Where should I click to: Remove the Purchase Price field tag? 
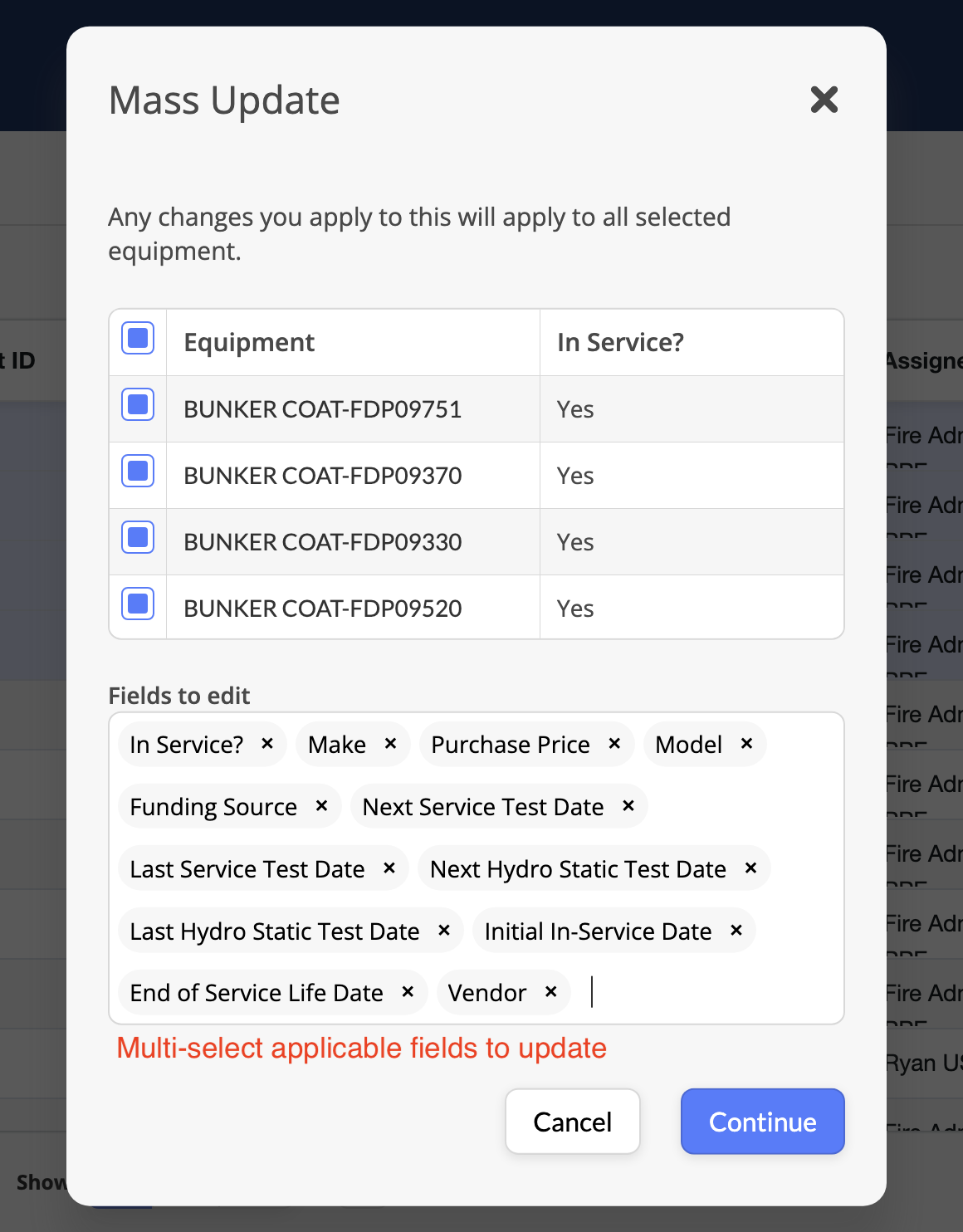(614, 744)
